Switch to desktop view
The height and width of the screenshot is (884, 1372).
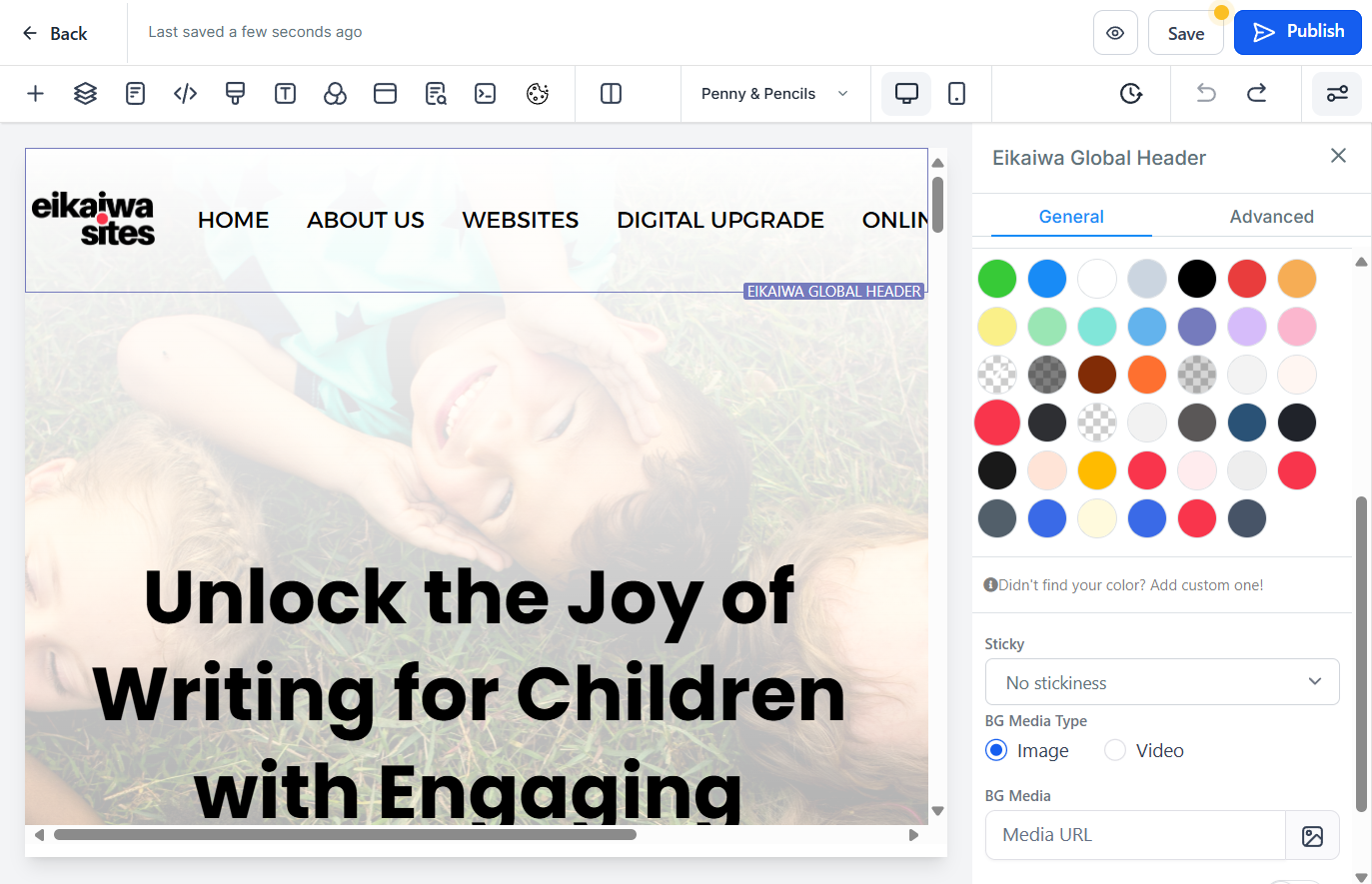(906, 94)
